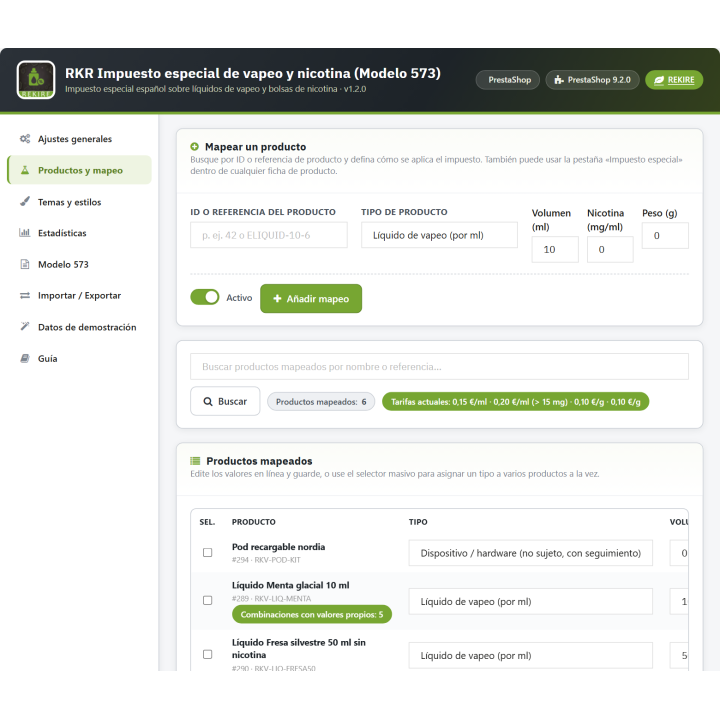Toggle the Activo switch
Image resolution: width=720 pixels, height=720 pixels.
coord(205,298)
